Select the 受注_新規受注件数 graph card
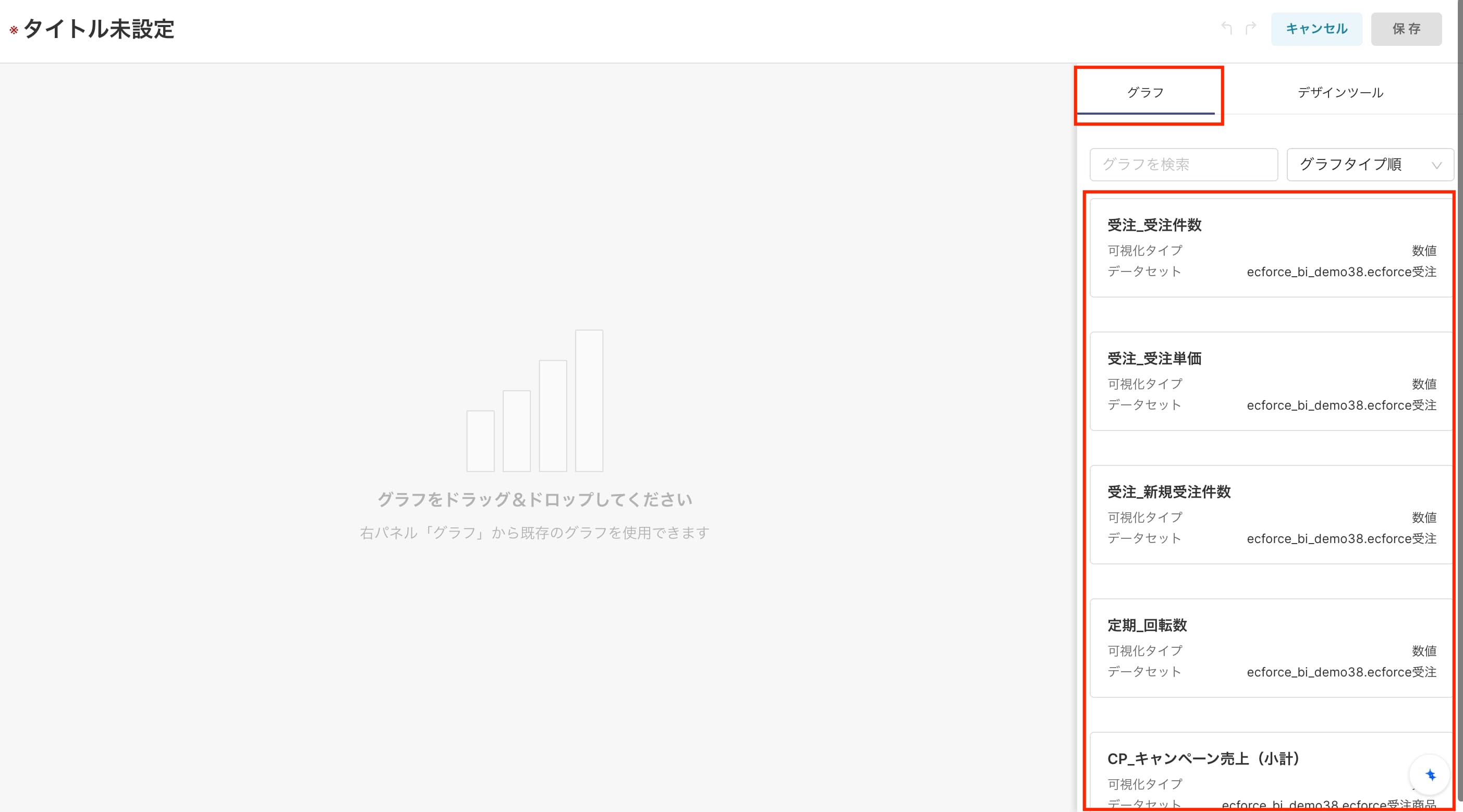 [x=1271, y=514]
